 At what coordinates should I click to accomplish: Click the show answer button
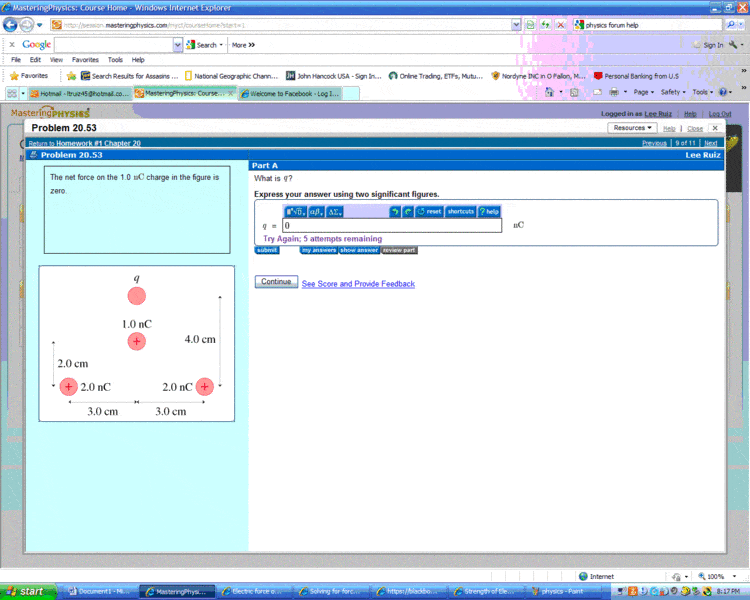[359, 250]
